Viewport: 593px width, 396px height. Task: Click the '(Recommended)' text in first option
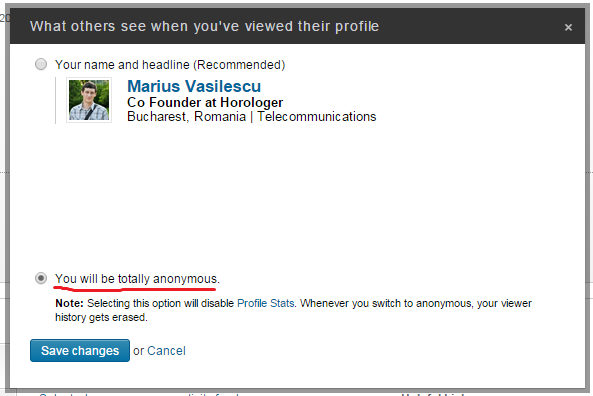239,65
